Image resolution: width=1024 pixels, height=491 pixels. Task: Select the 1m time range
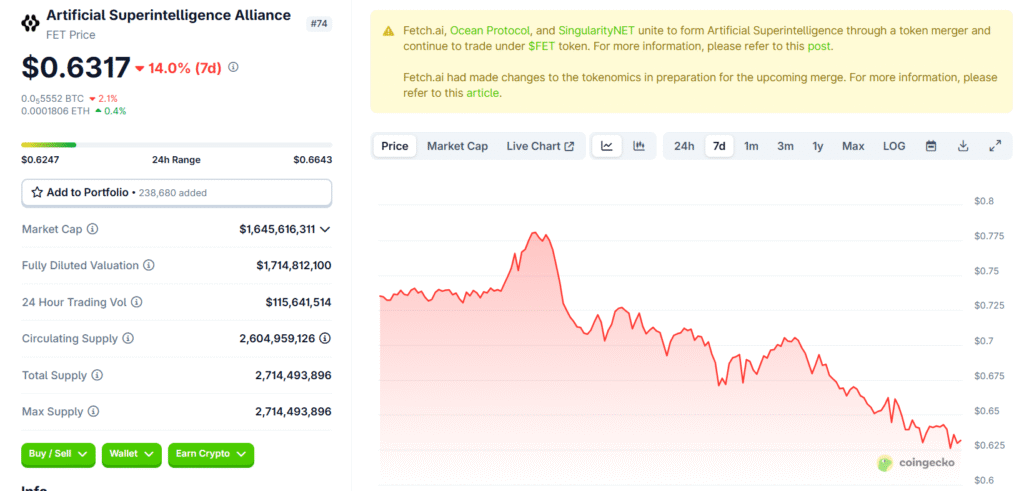(x=751, y=146)
